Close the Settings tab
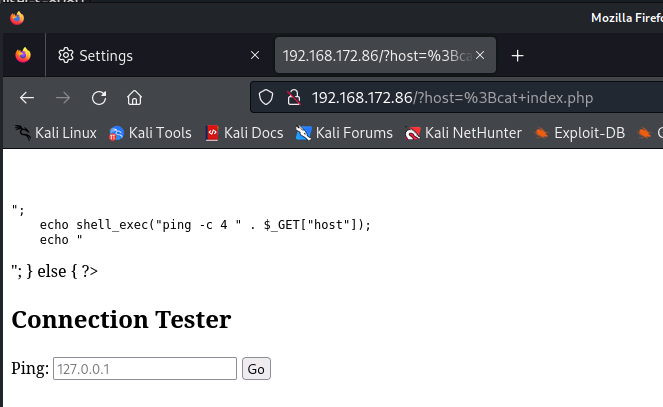663x407 pixels. 255,55
